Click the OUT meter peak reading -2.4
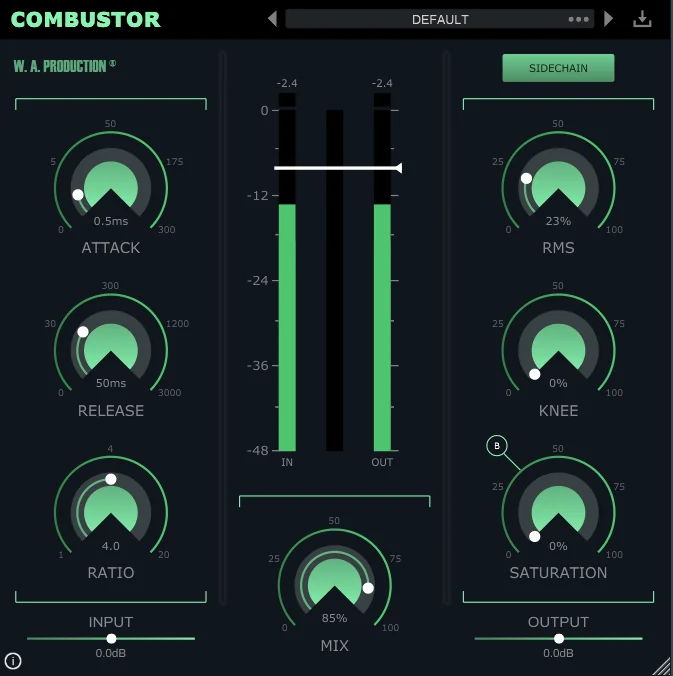Image resolution: width=673 pixels, height=676 pixels. tap(382, 83)
